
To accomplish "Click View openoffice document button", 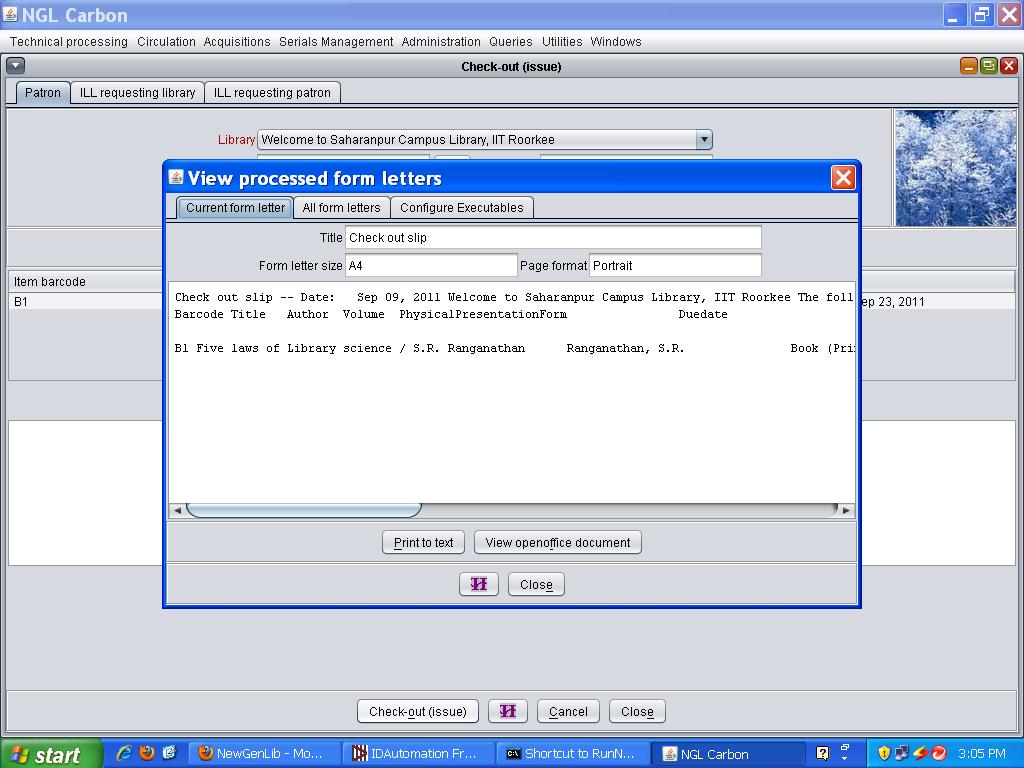I will [557, 542].
